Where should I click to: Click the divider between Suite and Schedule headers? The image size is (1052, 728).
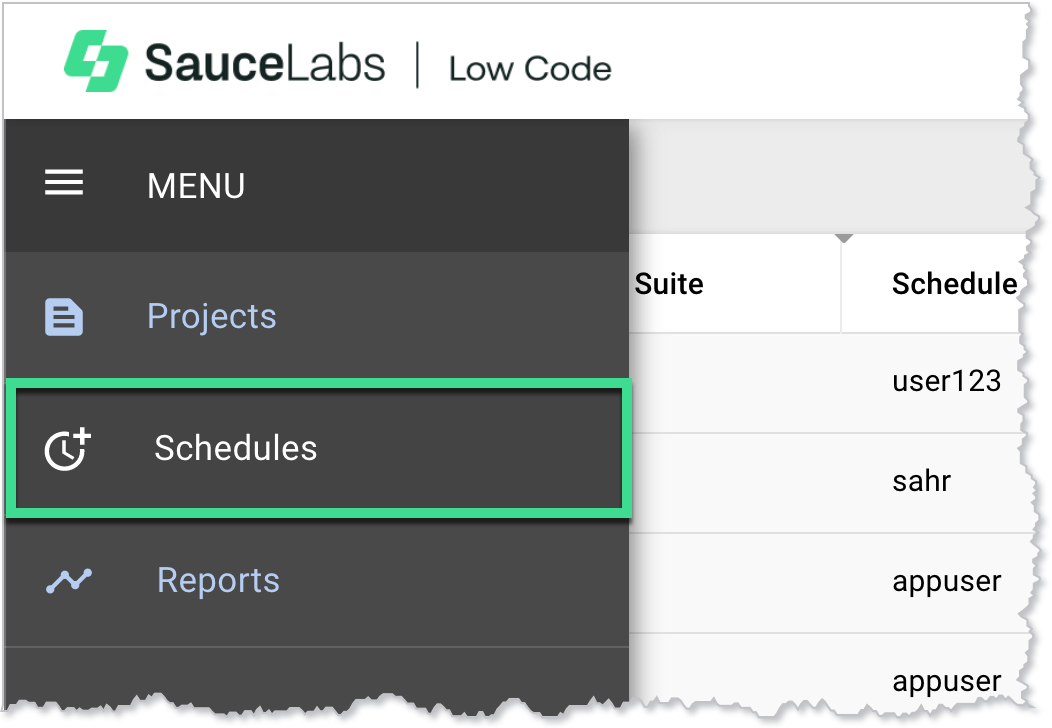click(841, 284)
